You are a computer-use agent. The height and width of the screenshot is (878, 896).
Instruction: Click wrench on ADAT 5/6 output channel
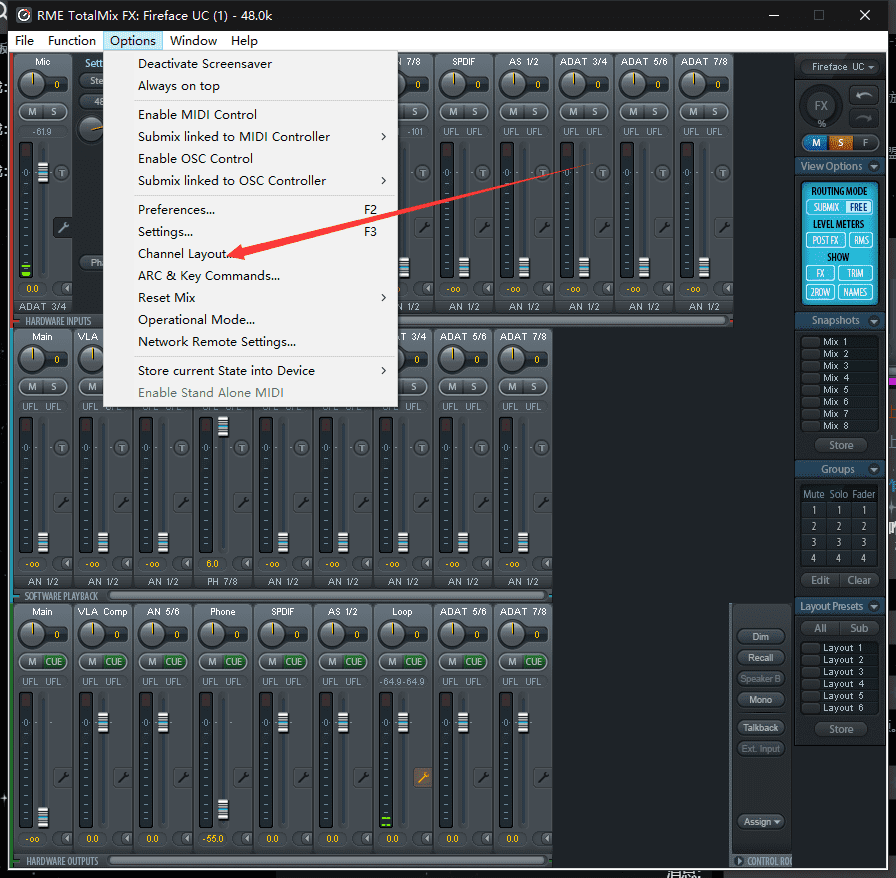point(483,777)
